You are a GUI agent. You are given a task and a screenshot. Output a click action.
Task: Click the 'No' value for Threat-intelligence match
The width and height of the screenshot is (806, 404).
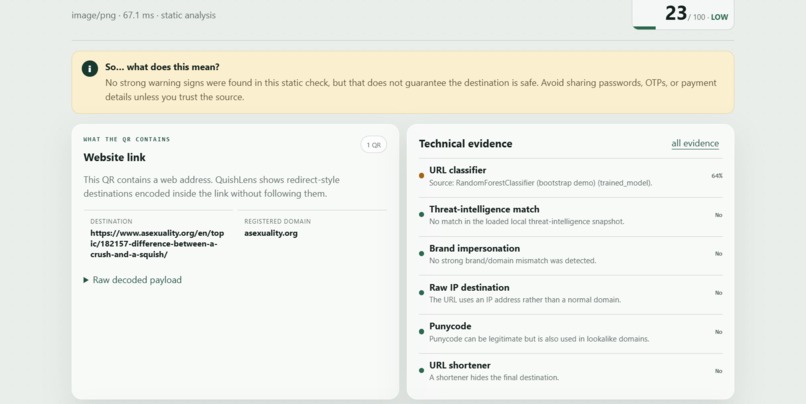coord(719,215)
